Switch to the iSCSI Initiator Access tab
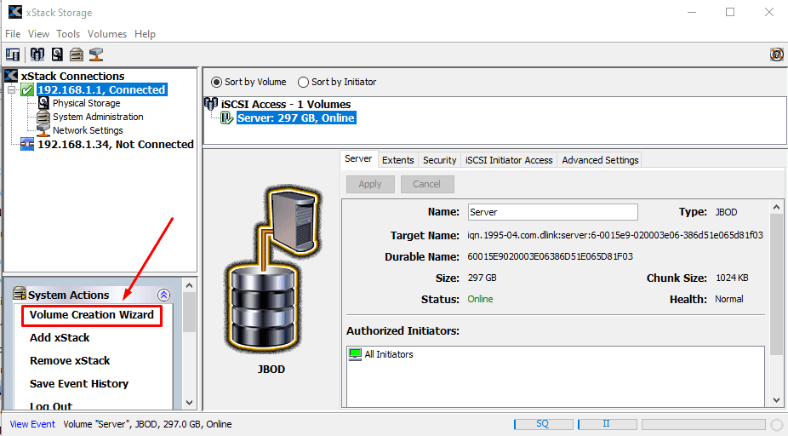 pos(509,160)
